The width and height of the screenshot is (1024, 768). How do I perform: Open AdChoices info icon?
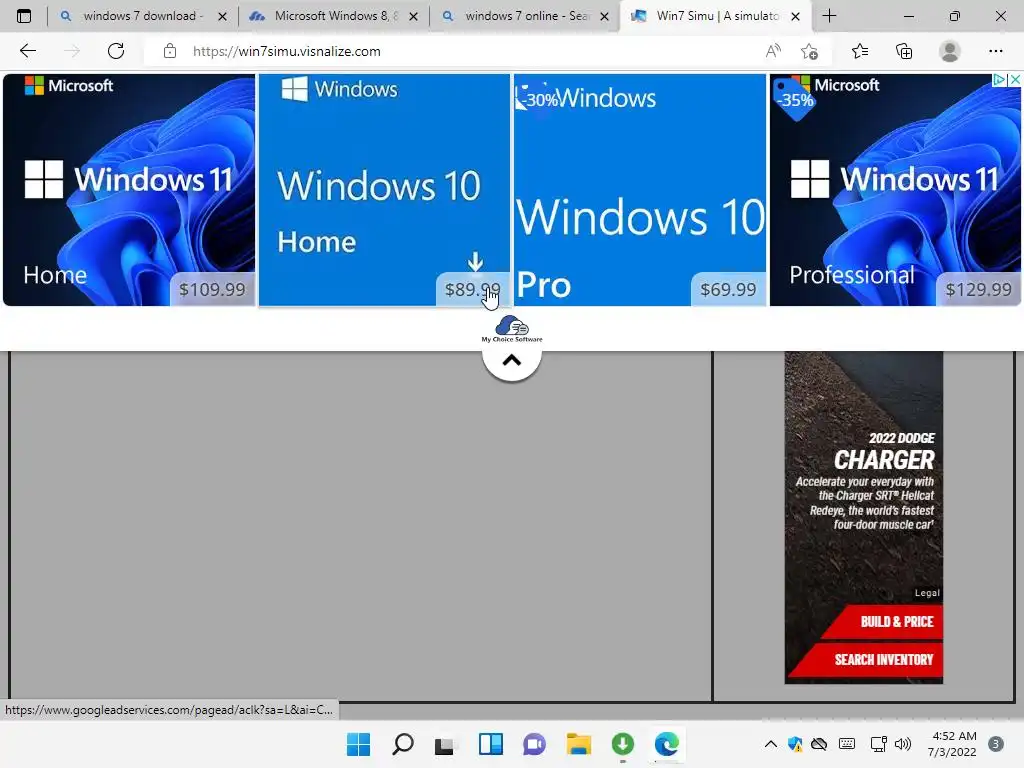tap(999, 80)
